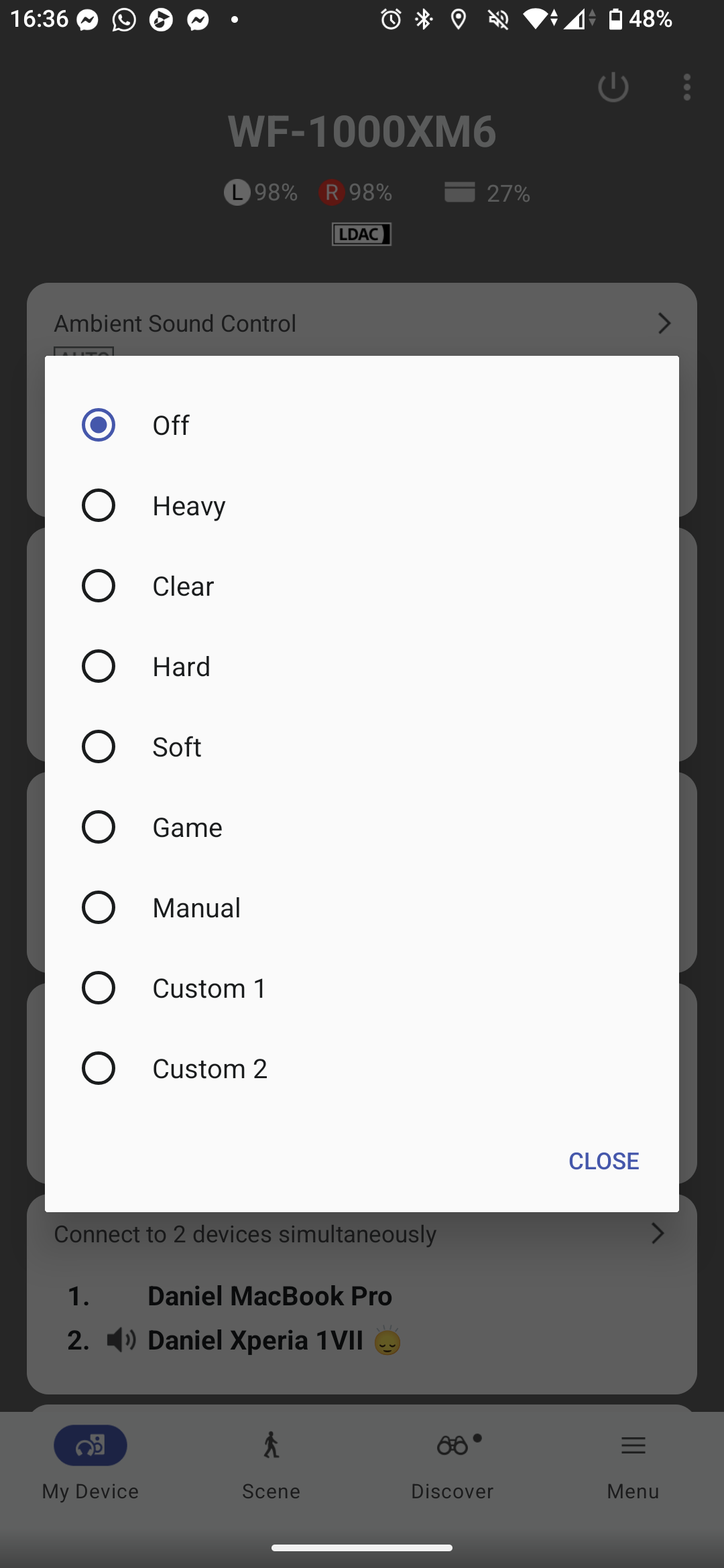Tap the headphones power icon
This screenshot has height=1568, width=724.
613,87
